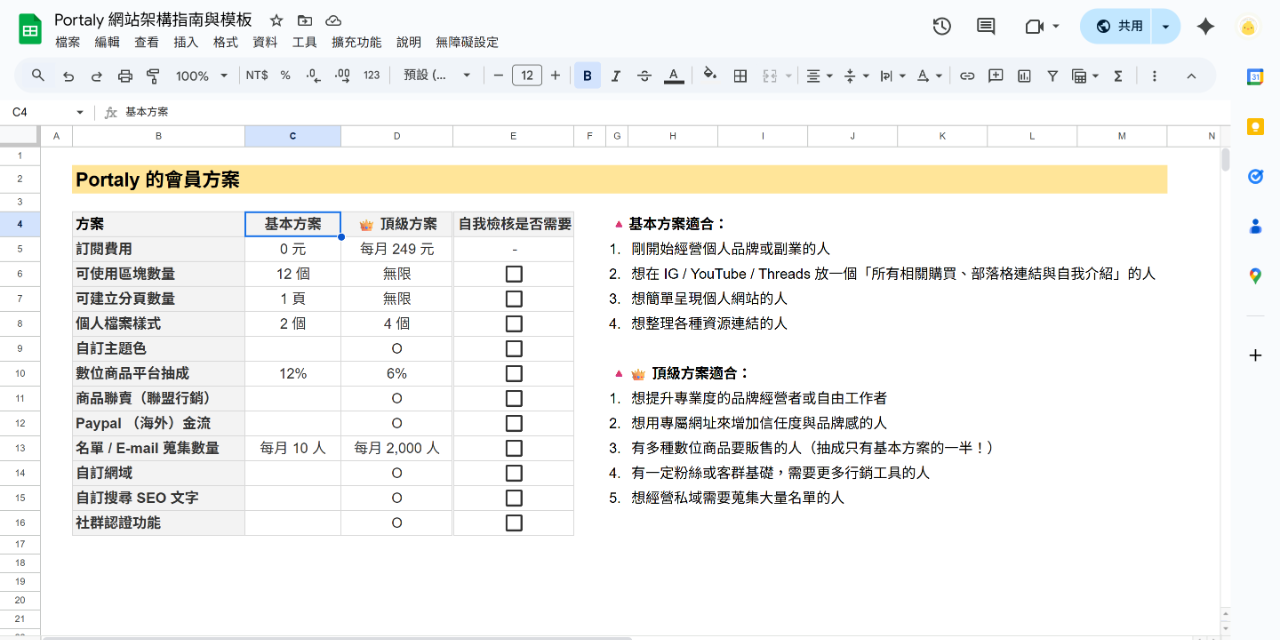Click the 共用 share button
Screen dimensions: 1280x640
point(1119,26)
